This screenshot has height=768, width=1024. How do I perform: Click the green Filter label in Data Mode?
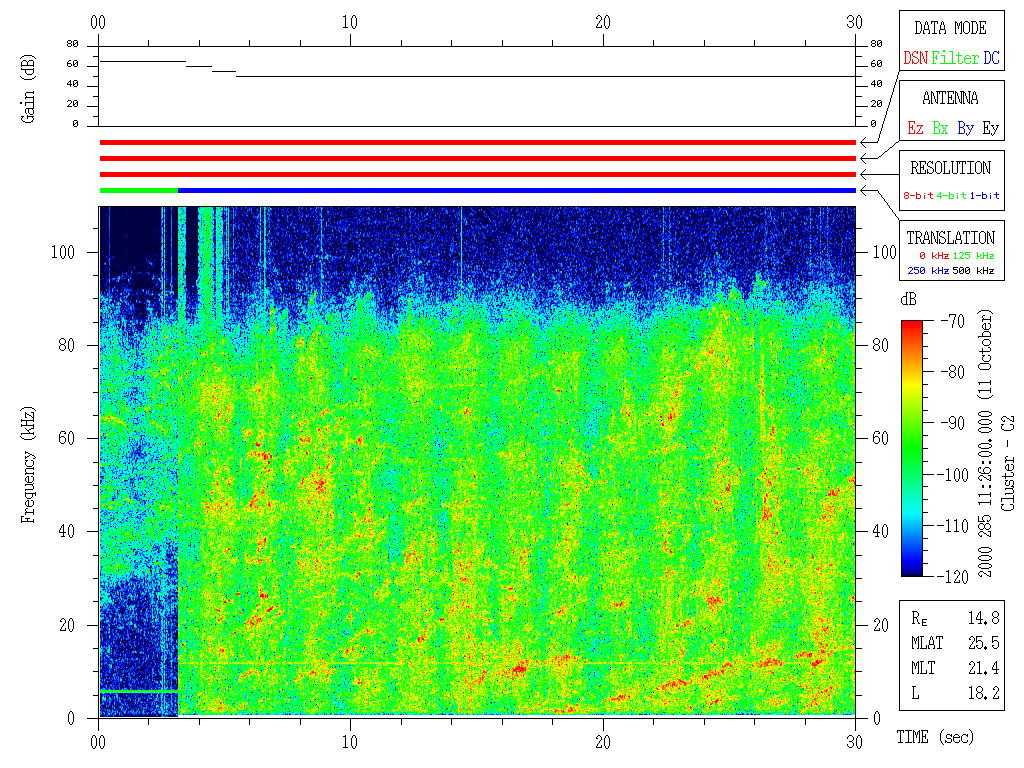click(x=955, y=59)
